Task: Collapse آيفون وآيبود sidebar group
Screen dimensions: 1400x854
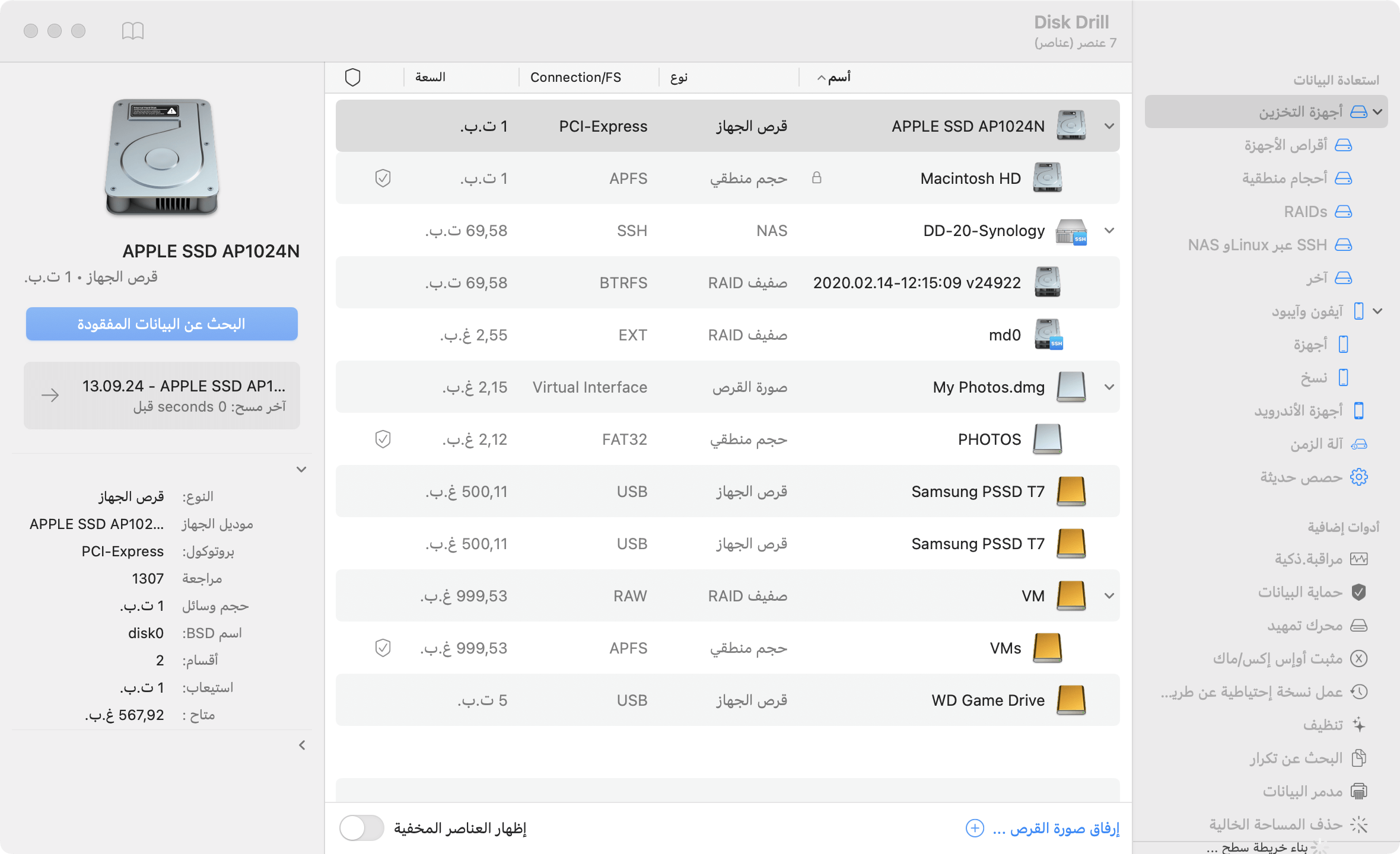Action: [x=1377, y=311]
